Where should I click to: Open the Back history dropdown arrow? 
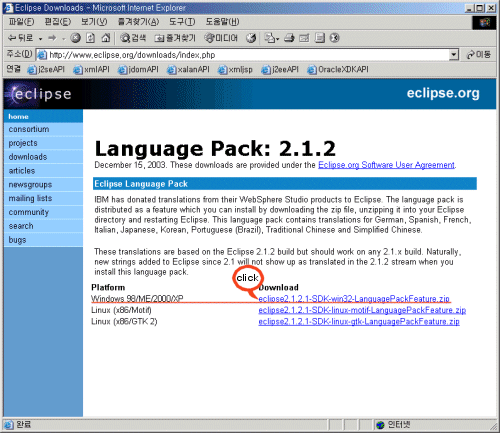pos(40,39)
